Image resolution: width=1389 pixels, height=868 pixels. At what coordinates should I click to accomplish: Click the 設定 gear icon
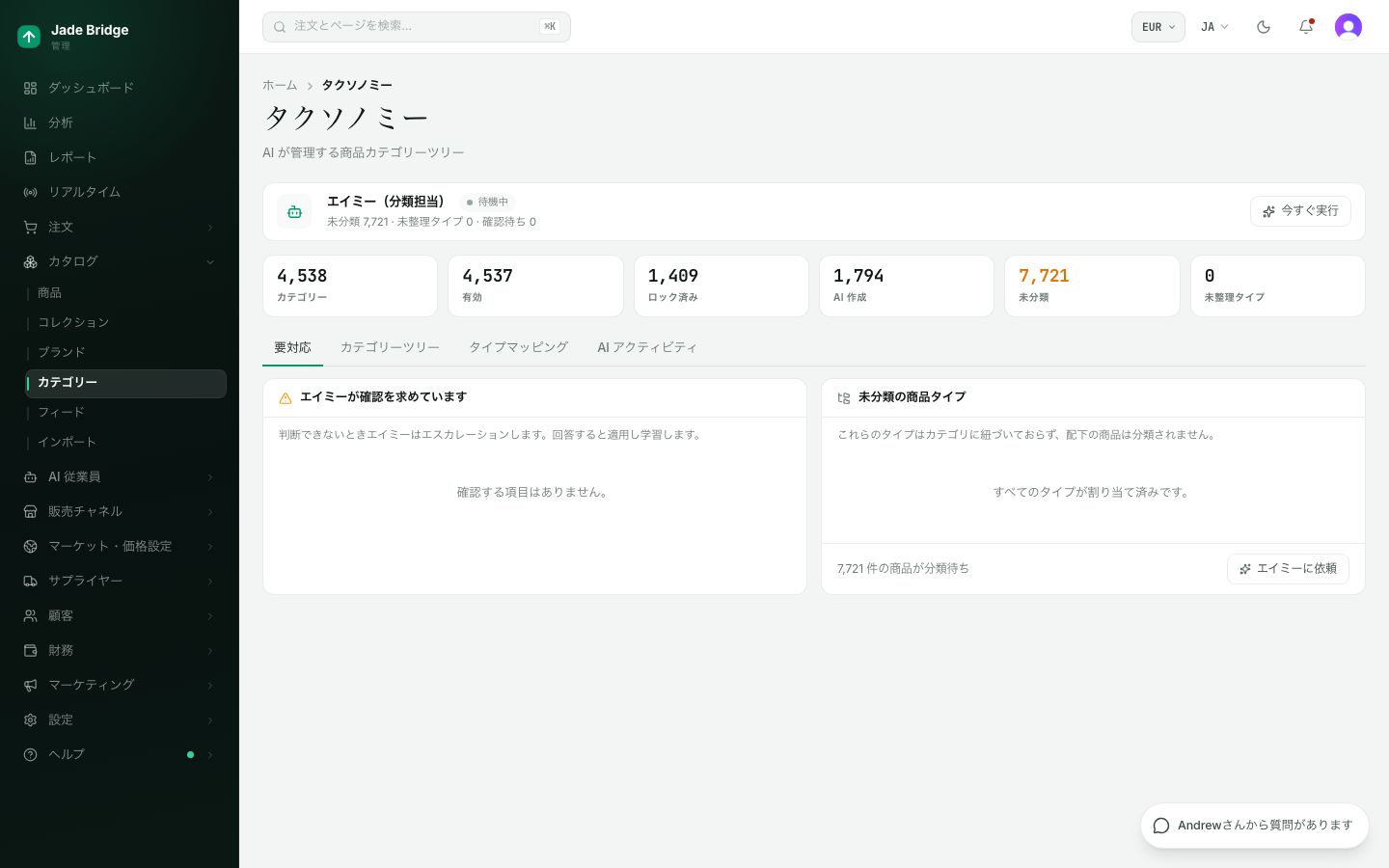tap(30, 719)
